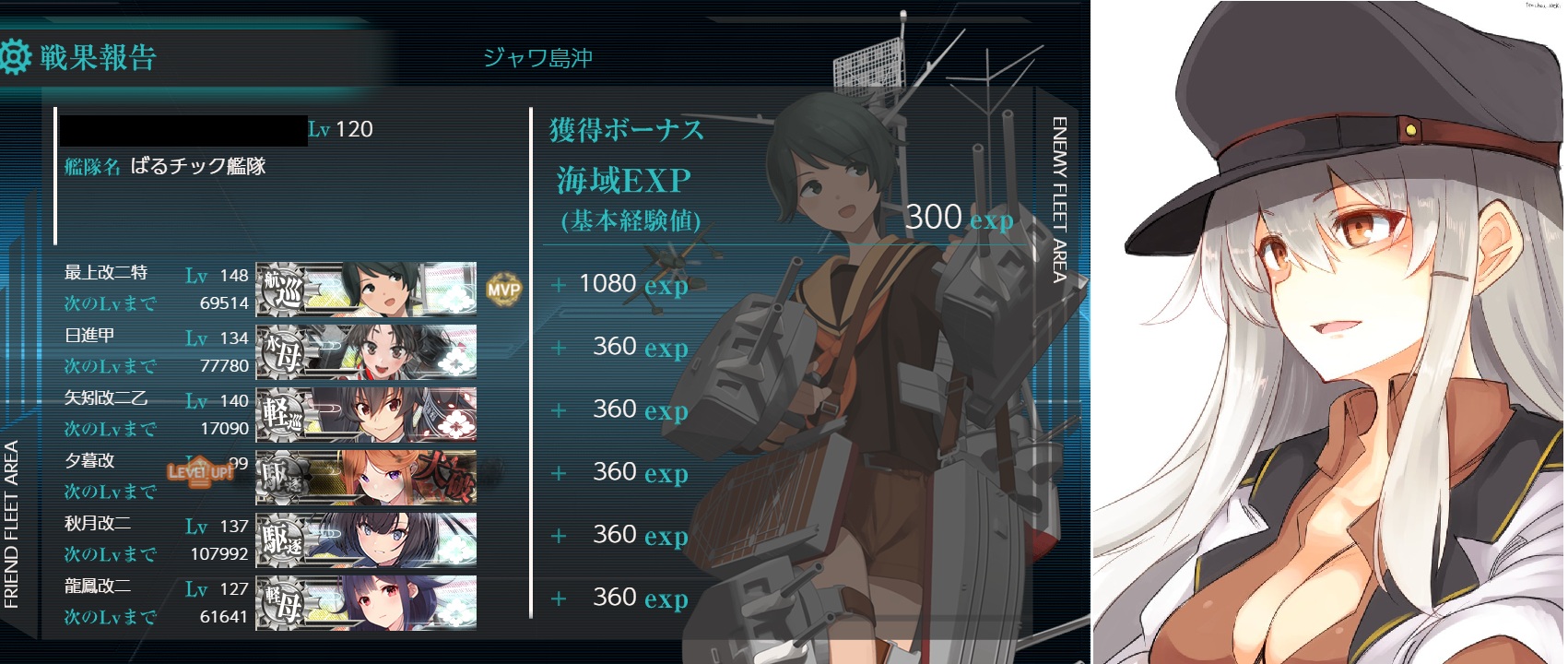Click the fleet name ばるチック艦隊
This screenshot has width=1568, height=664.
click(x=198, y=166)
